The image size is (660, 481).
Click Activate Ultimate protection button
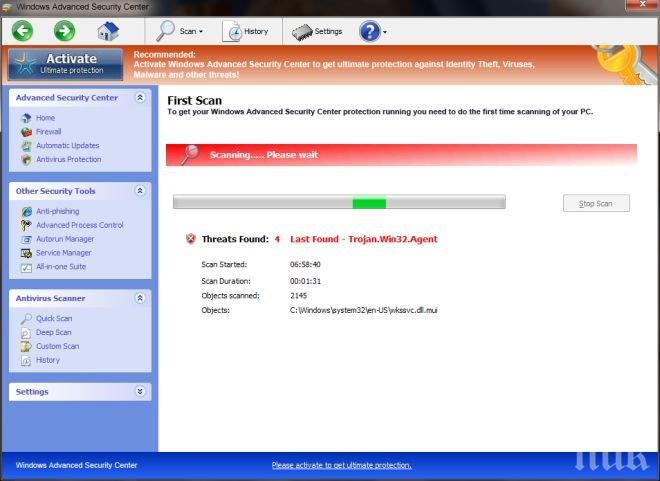point(66,64)
